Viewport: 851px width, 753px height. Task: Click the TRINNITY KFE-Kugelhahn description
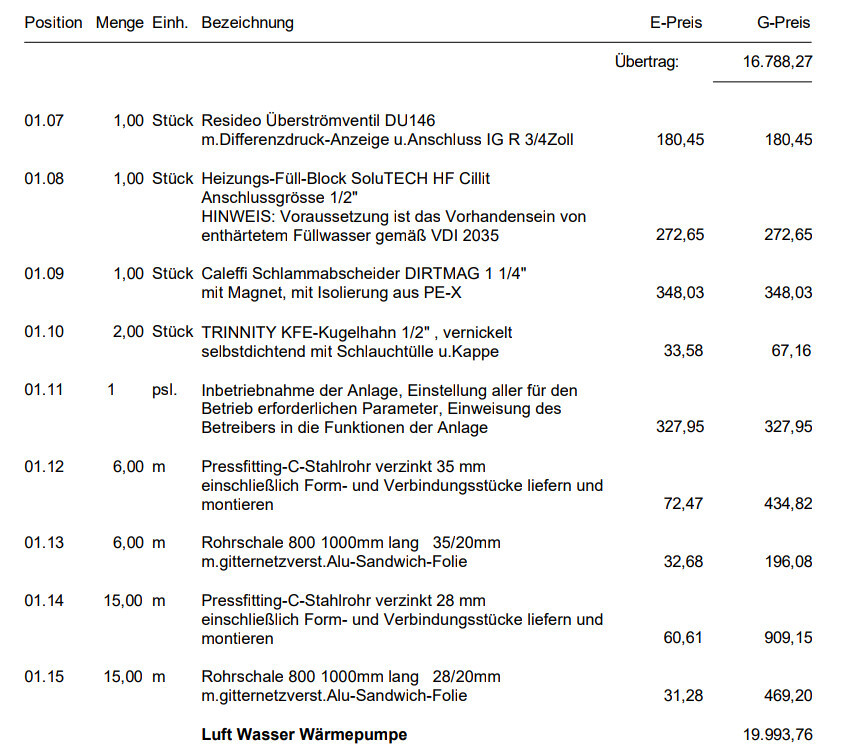tap(356, 331)
